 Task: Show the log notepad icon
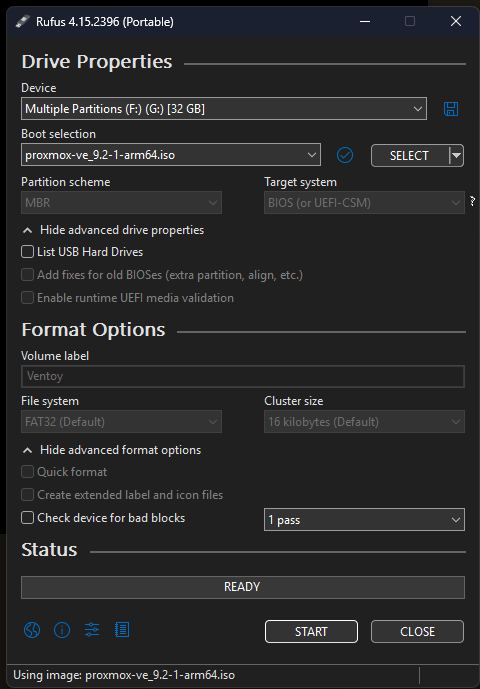[x=122, y=630]
